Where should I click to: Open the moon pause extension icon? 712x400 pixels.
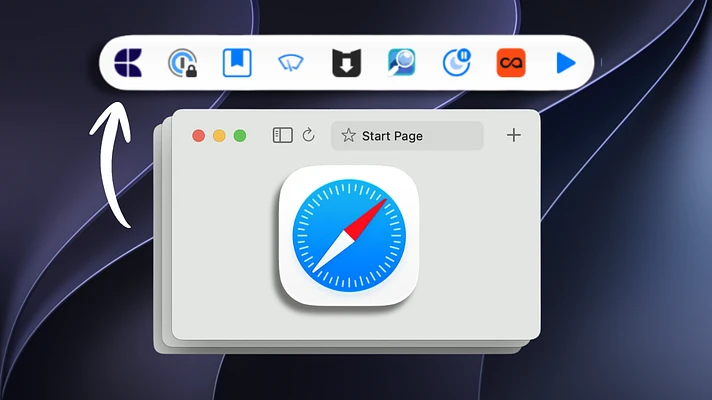[x=456, y=62]
